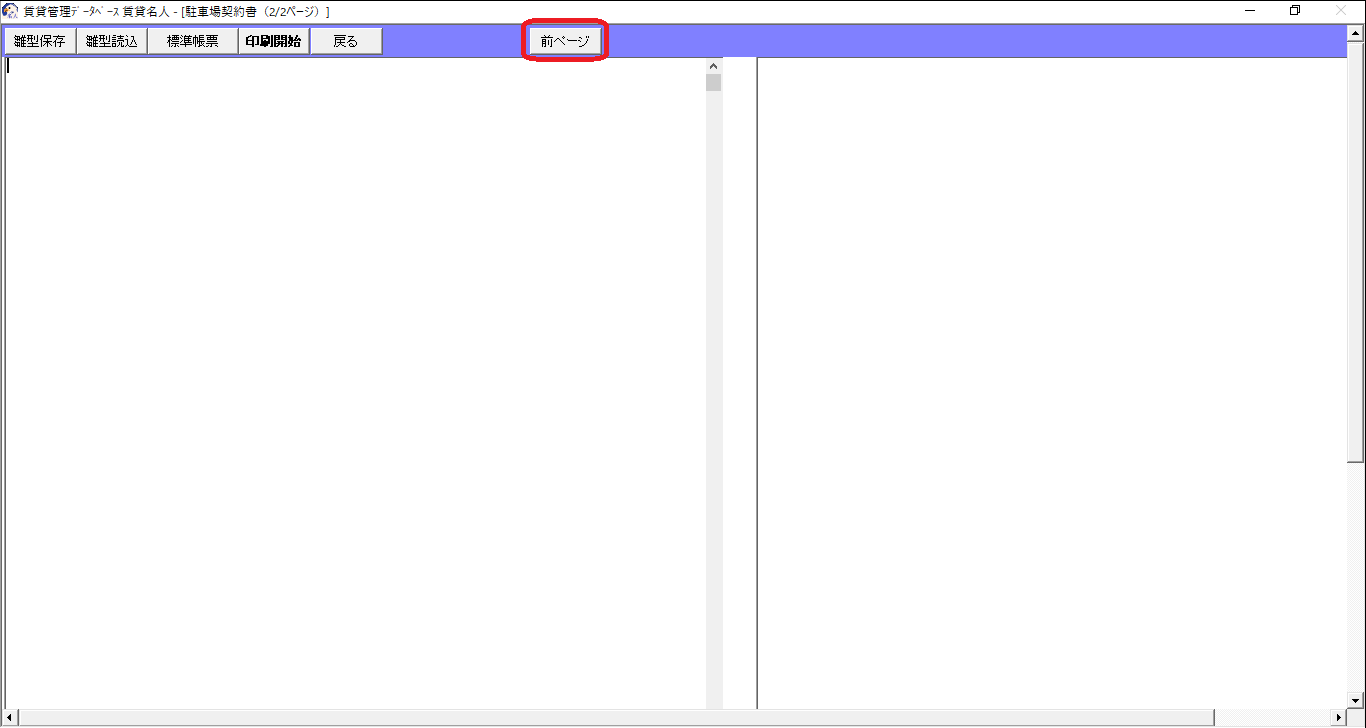Click right arrow of horizontal scrollbar
Viewport: 1366px width, 728px height.
1340,718
